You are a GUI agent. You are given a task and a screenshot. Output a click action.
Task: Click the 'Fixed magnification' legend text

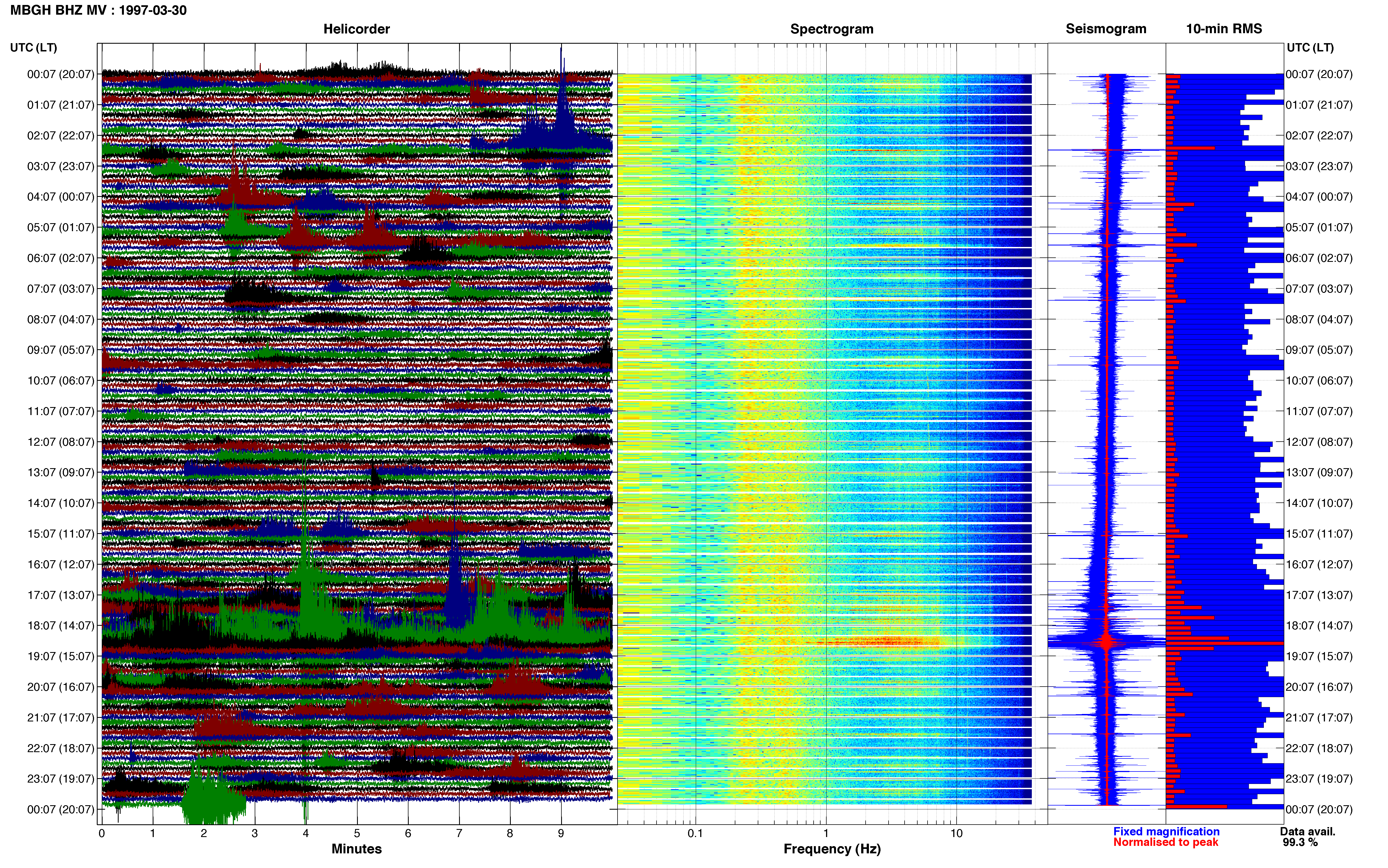(1166, 831)
